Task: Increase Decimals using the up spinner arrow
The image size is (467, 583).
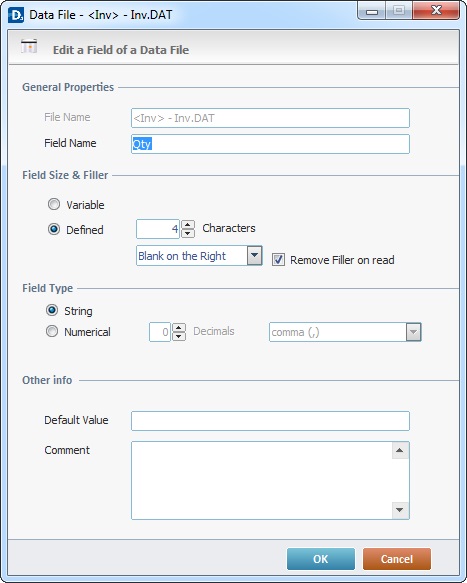Action: point(179,328)
